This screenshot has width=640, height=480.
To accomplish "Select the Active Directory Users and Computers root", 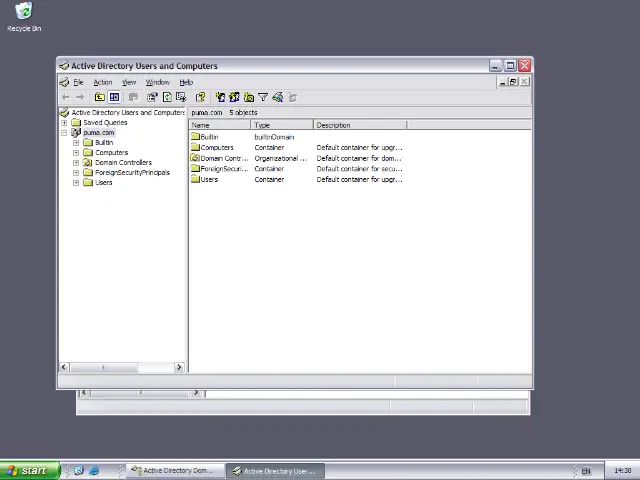I will pos(128,112).
